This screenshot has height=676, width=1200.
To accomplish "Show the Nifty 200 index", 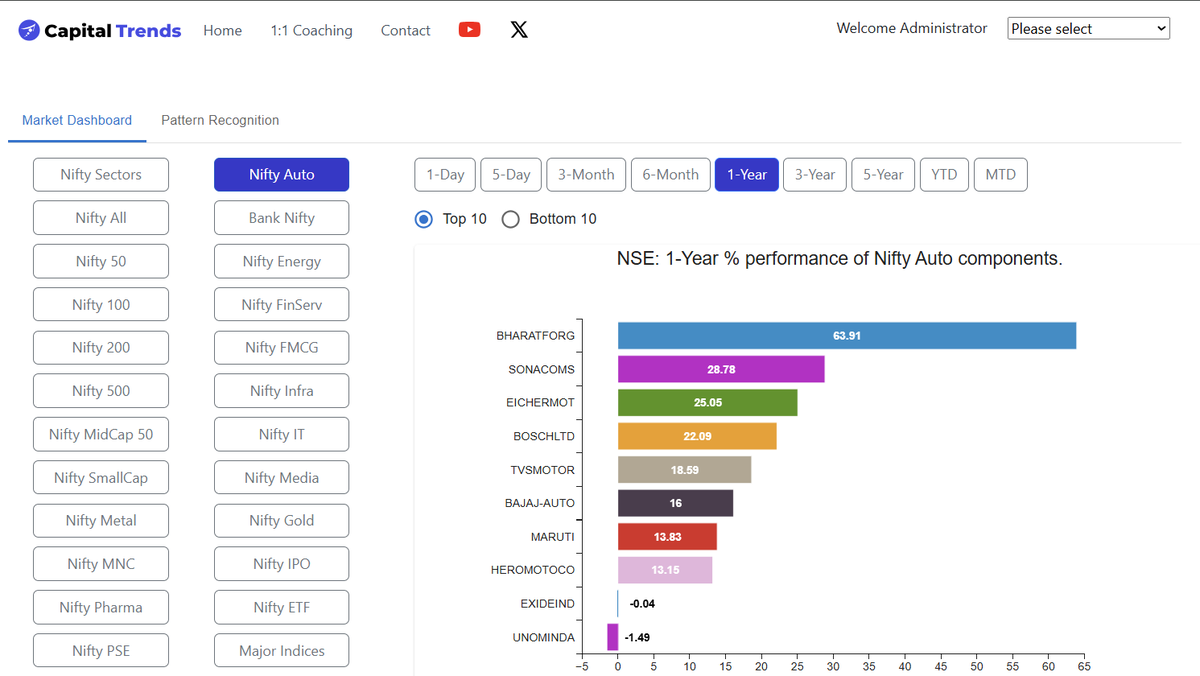I will pyautogui.click(x=101, y=347).
